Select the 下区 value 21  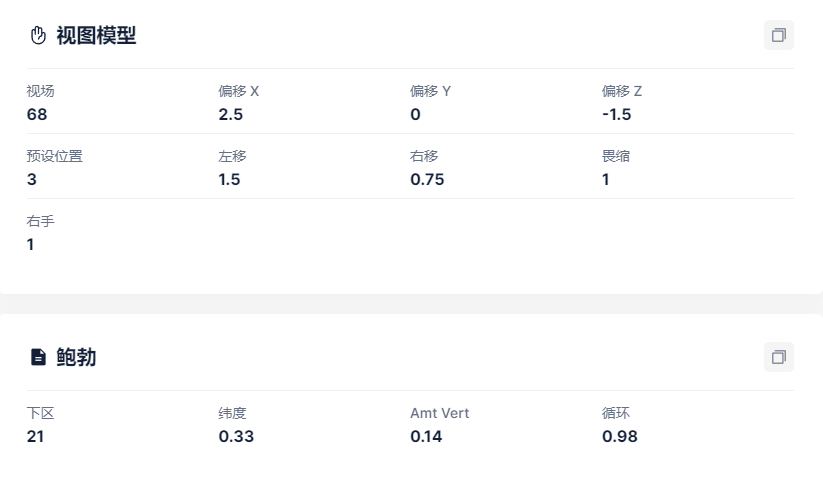pyautogui.click(x=35, y=436)
